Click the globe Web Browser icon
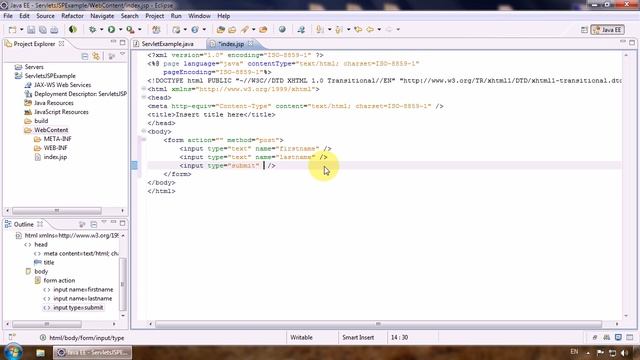Viewport: 640px width, 360px height. click(282, 29)
